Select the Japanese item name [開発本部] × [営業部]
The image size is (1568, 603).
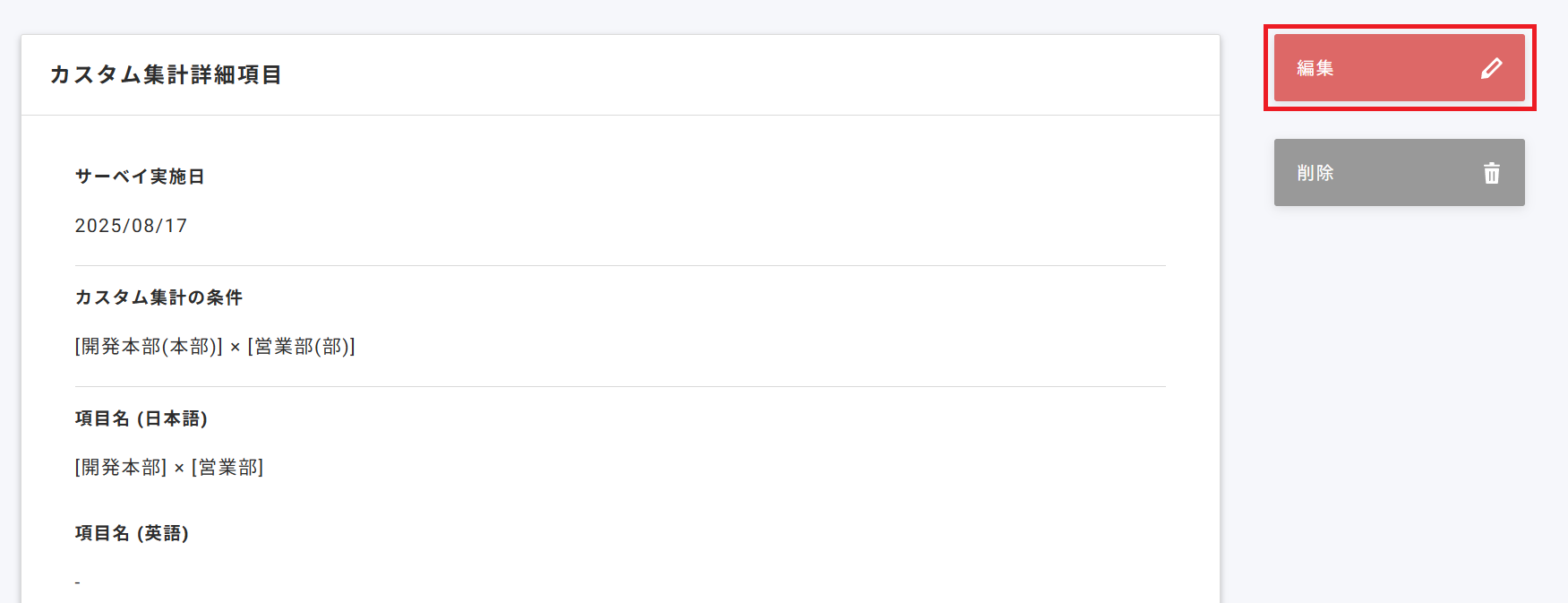[x=168, y=467]
